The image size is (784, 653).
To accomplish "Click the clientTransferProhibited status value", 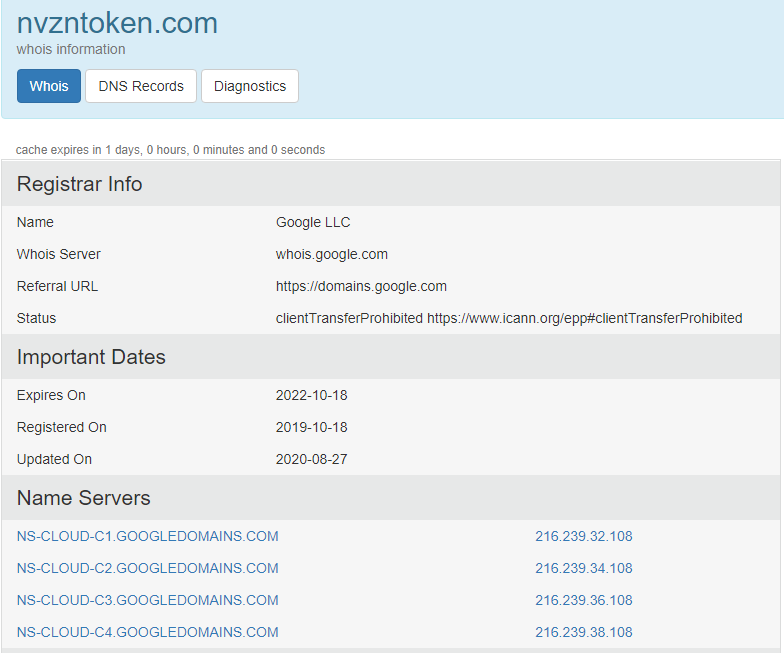I will click(509, 318).
